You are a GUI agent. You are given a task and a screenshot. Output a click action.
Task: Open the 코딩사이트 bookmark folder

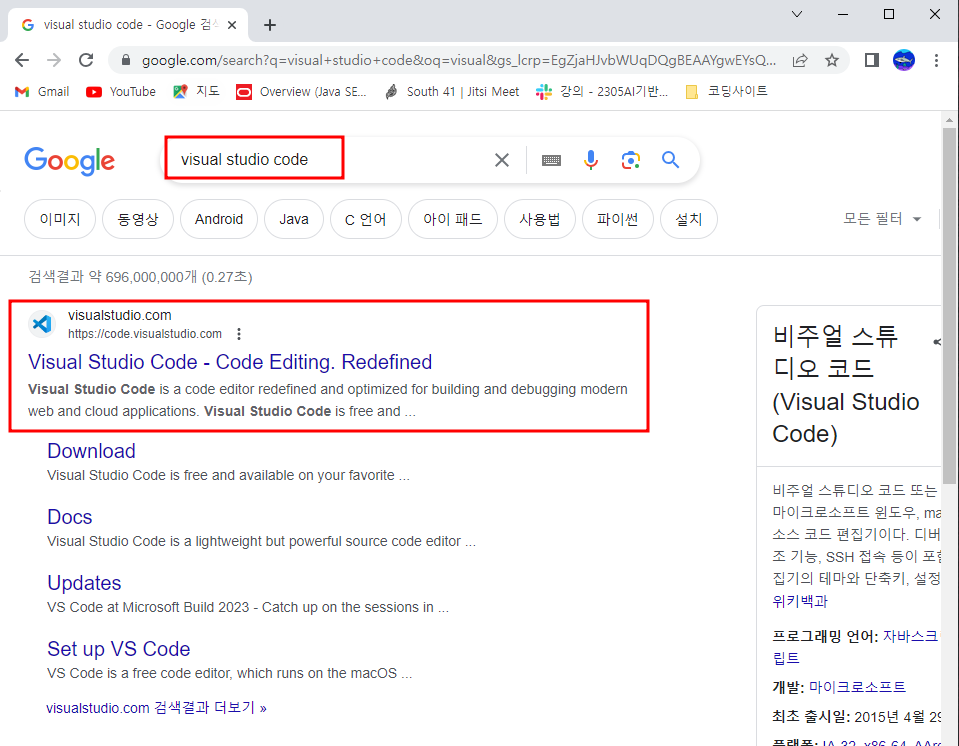(727, 92)
